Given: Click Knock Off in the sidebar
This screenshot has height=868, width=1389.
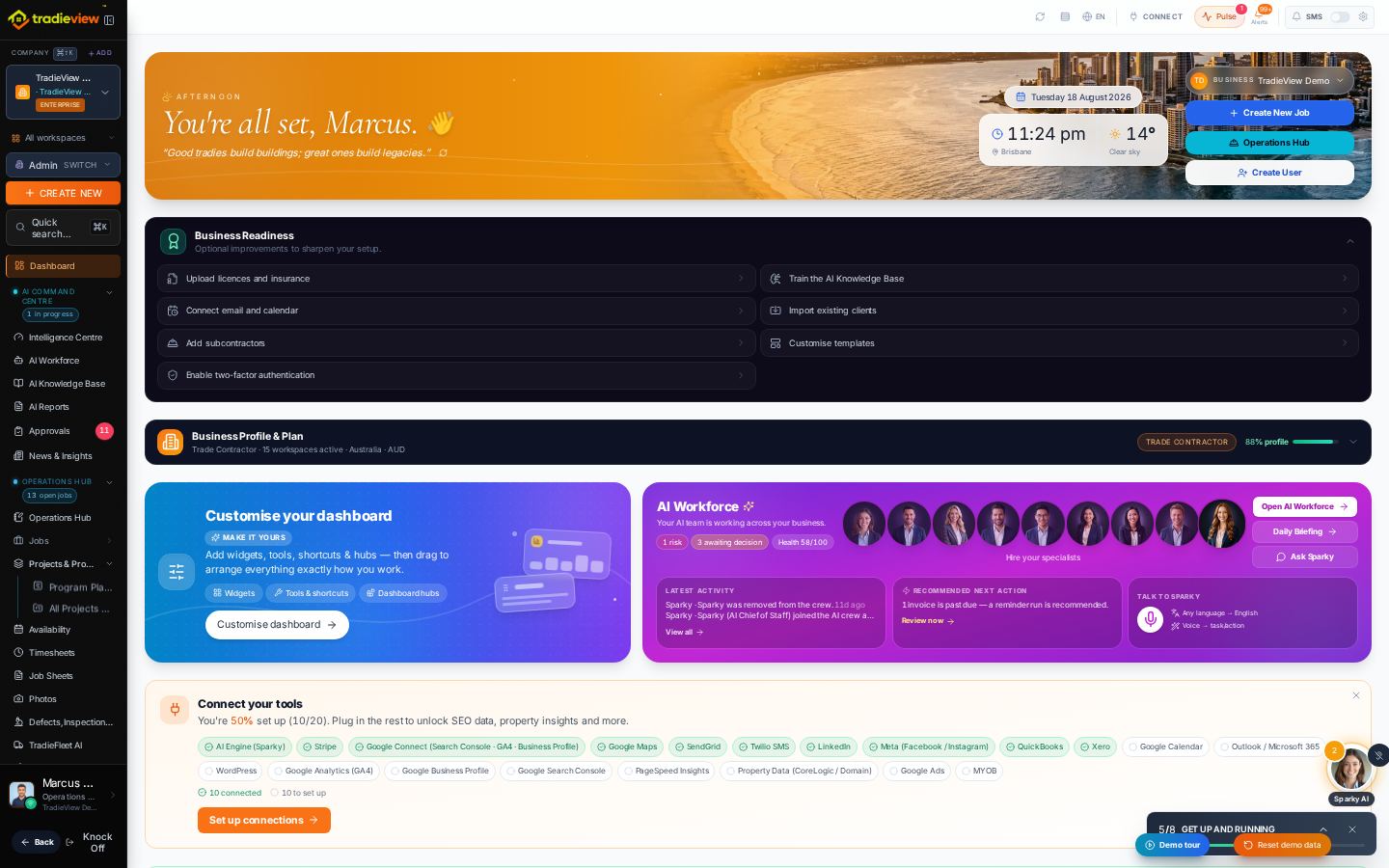Looking at the screenshot, I should tap(89, 842).
